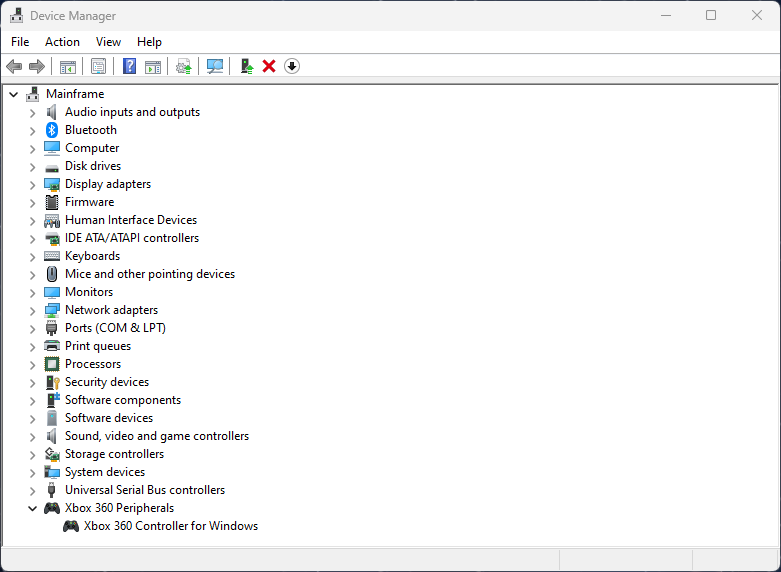Expand the System devices category
Screen dimensions: 781x572
point(32,473)
